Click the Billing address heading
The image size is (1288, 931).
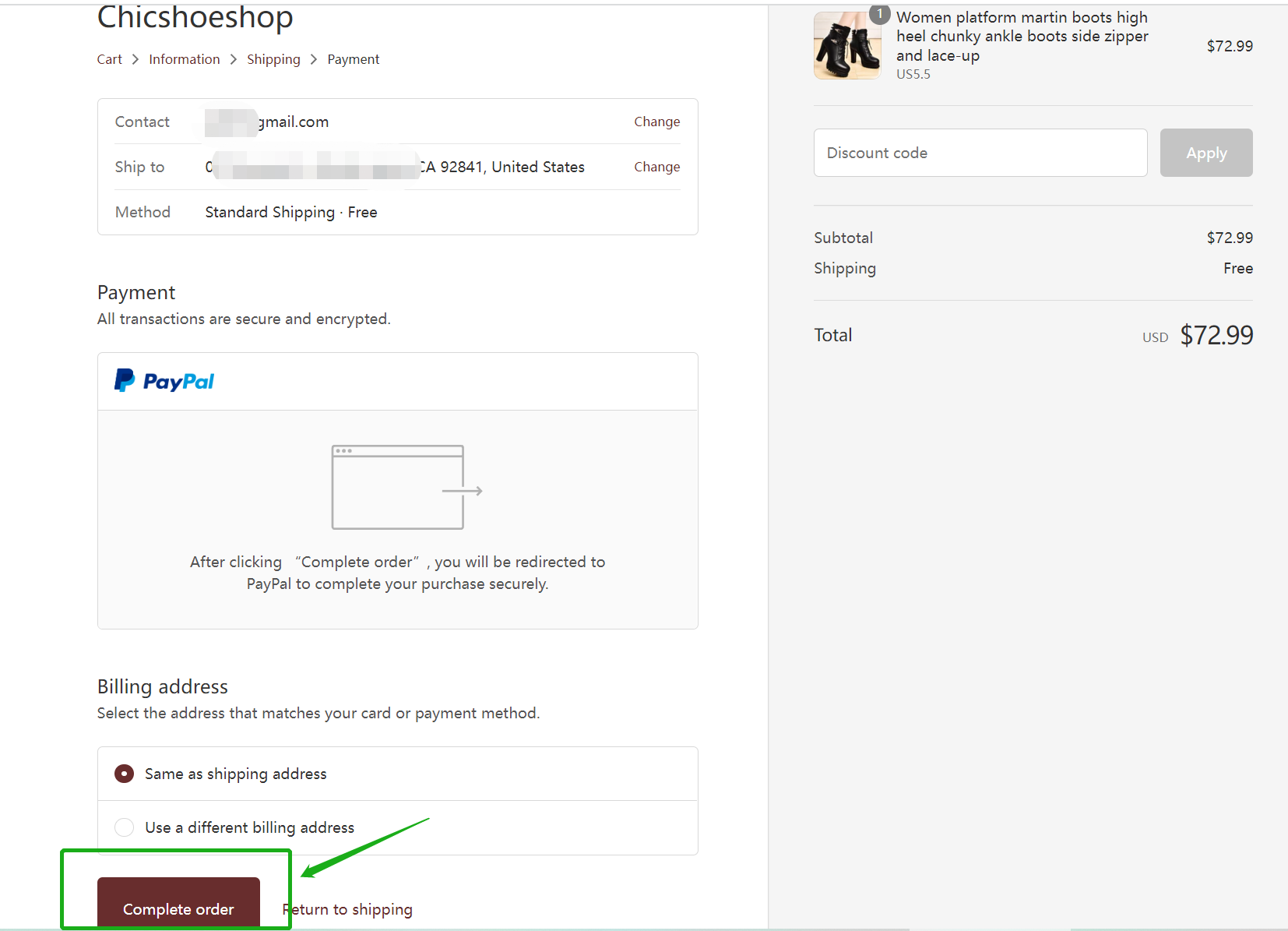tap(163, 686)
